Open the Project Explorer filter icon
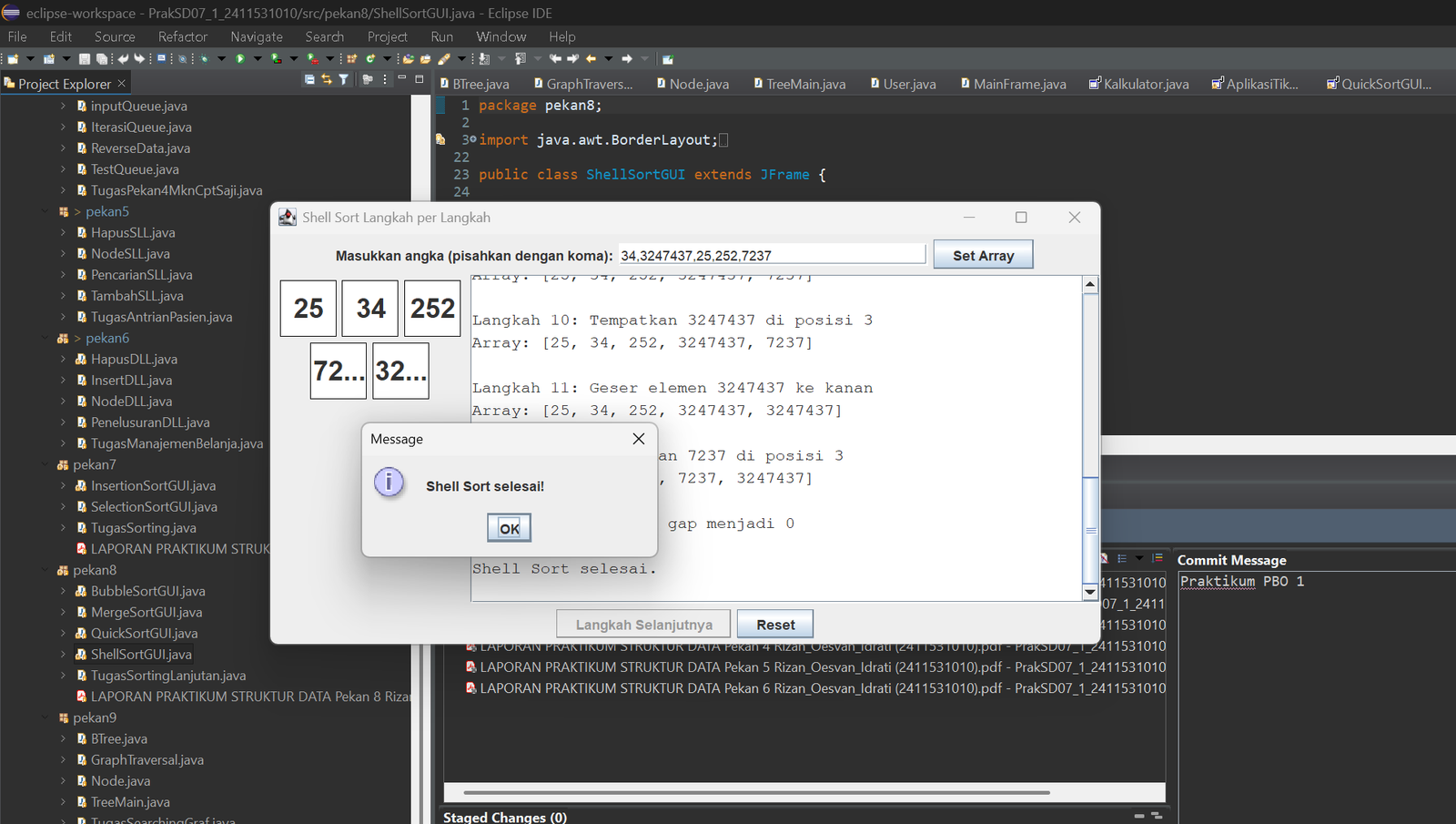This screenshot has width=1456, height=824. tap(343, 80)
